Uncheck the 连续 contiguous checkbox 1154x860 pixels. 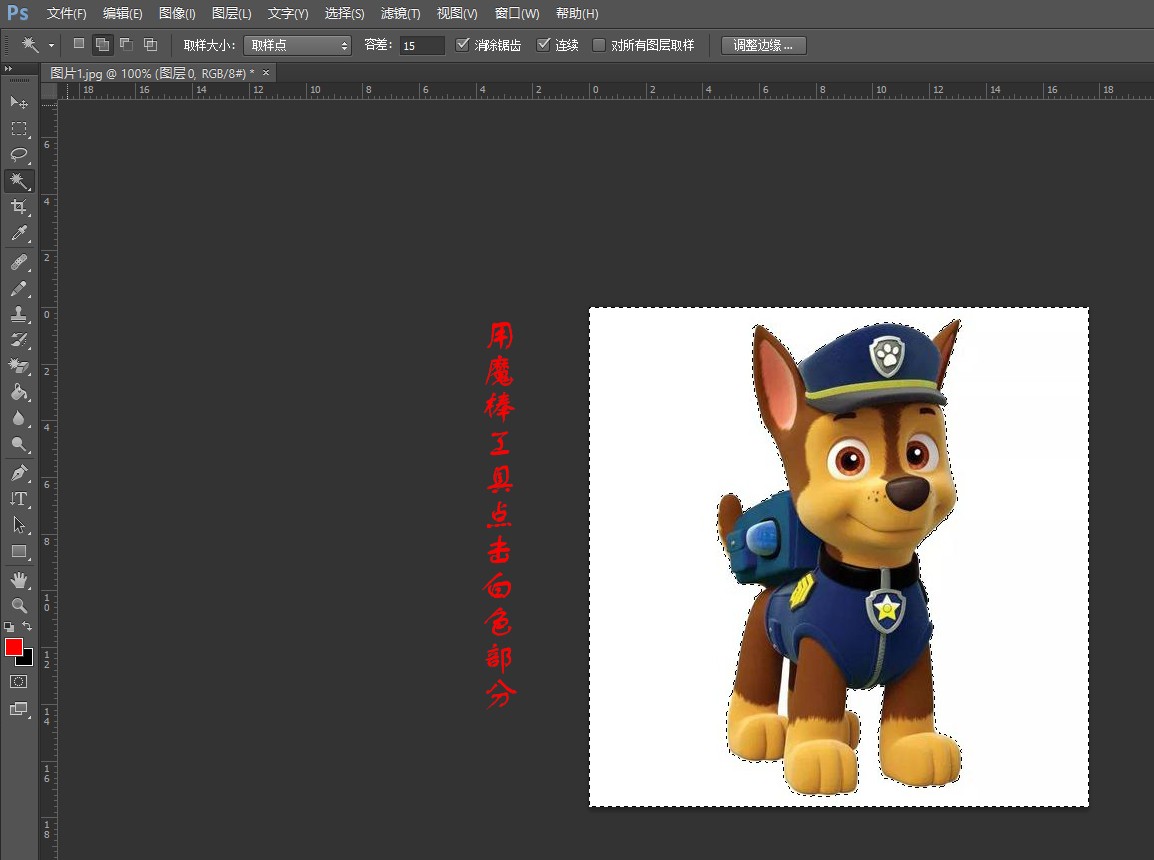[543, 45]
